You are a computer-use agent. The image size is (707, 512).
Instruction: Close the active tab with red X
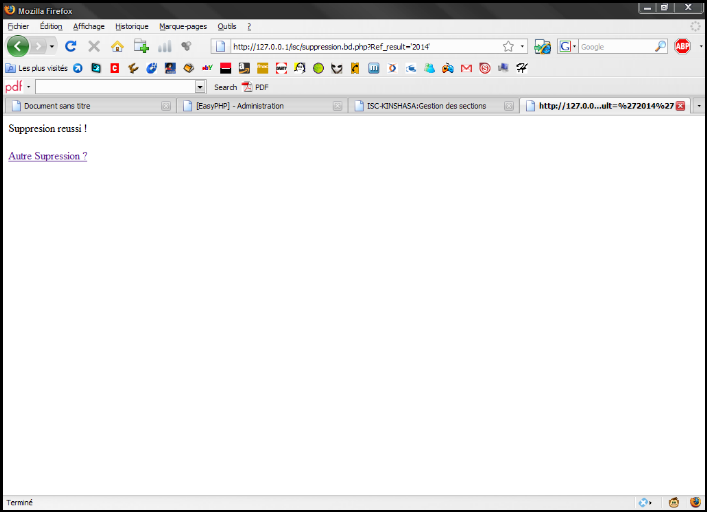680,106
